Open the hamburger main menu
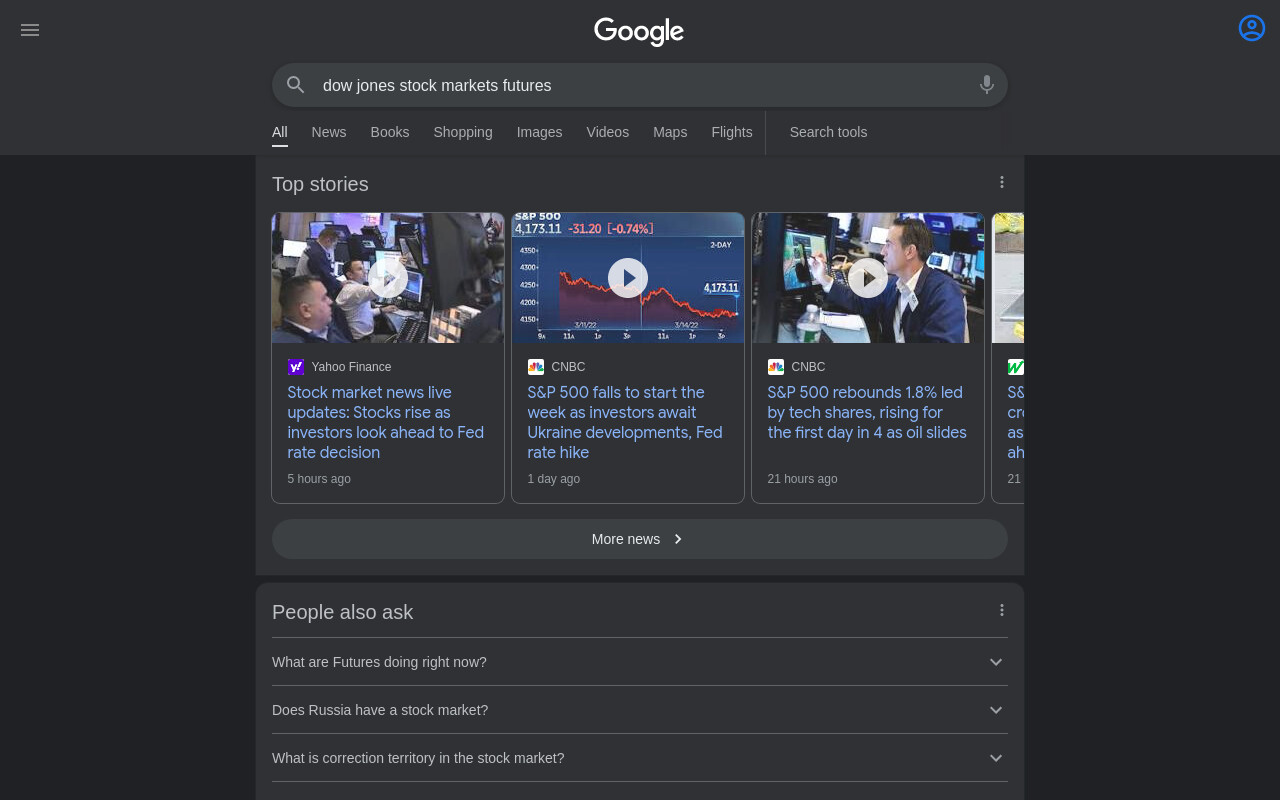Image resolution: width=1280 pixels, height=800 pixels. [30, 30]
